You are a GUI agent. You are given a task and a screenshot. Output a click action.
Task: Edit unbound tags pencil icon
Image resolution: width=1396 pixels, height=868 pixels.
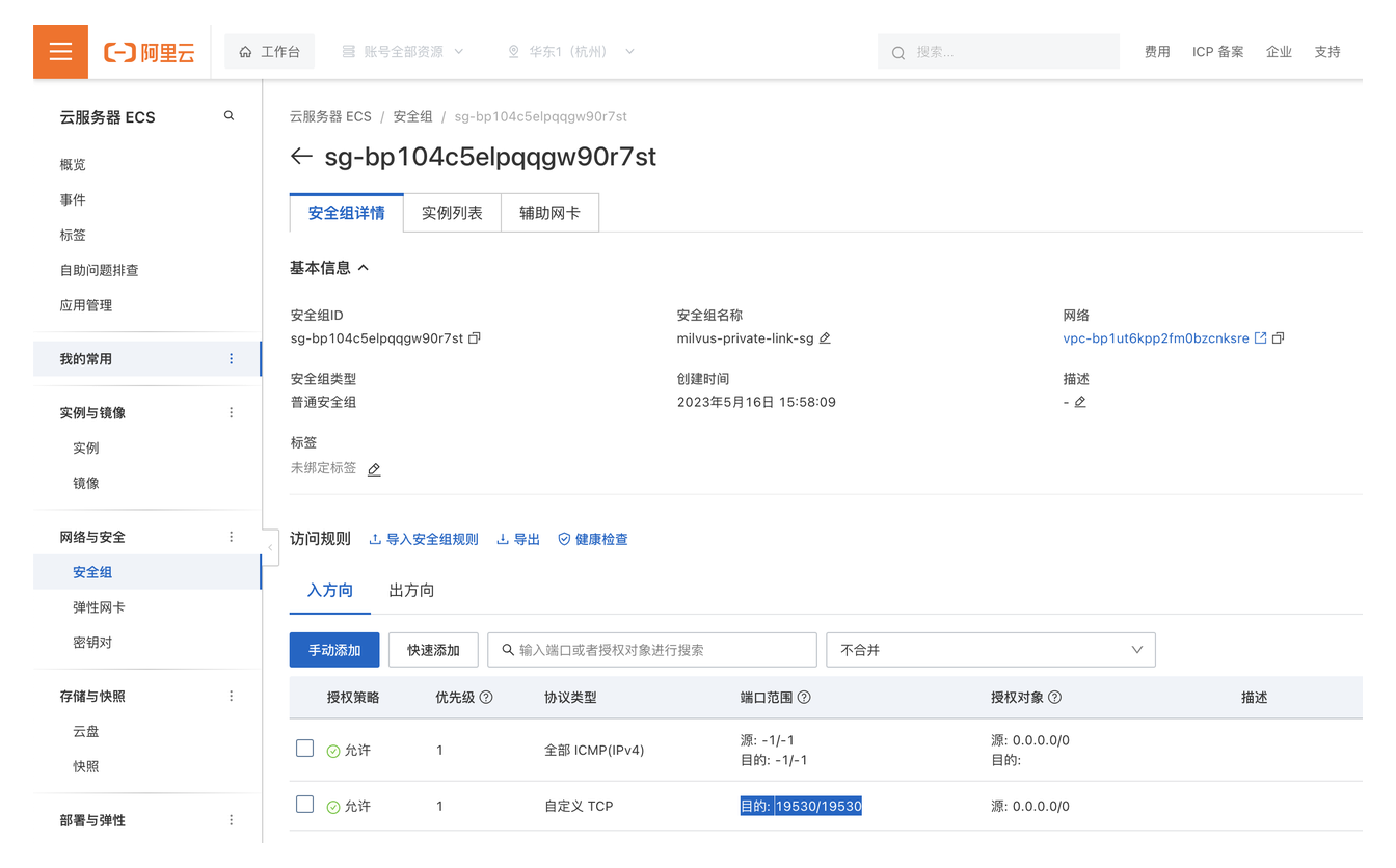pos(374,470)
